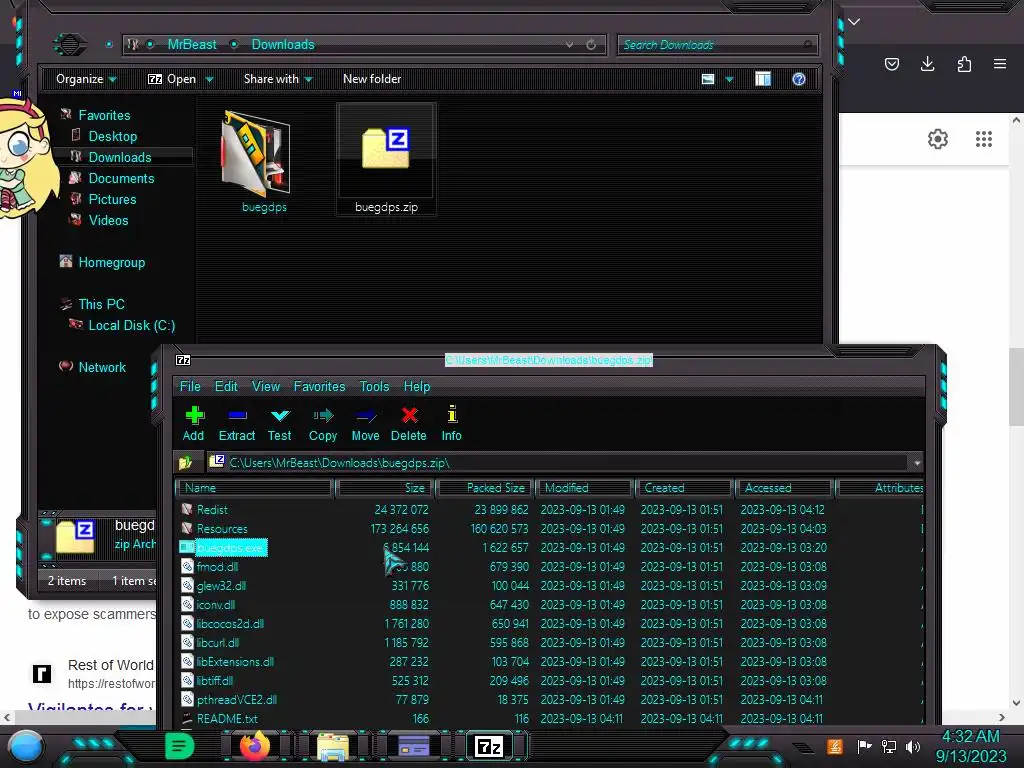Viewport: 1024px width, 768px height.
Task: Refresh the Downloads folder view
Action: (x=591, y=44)
